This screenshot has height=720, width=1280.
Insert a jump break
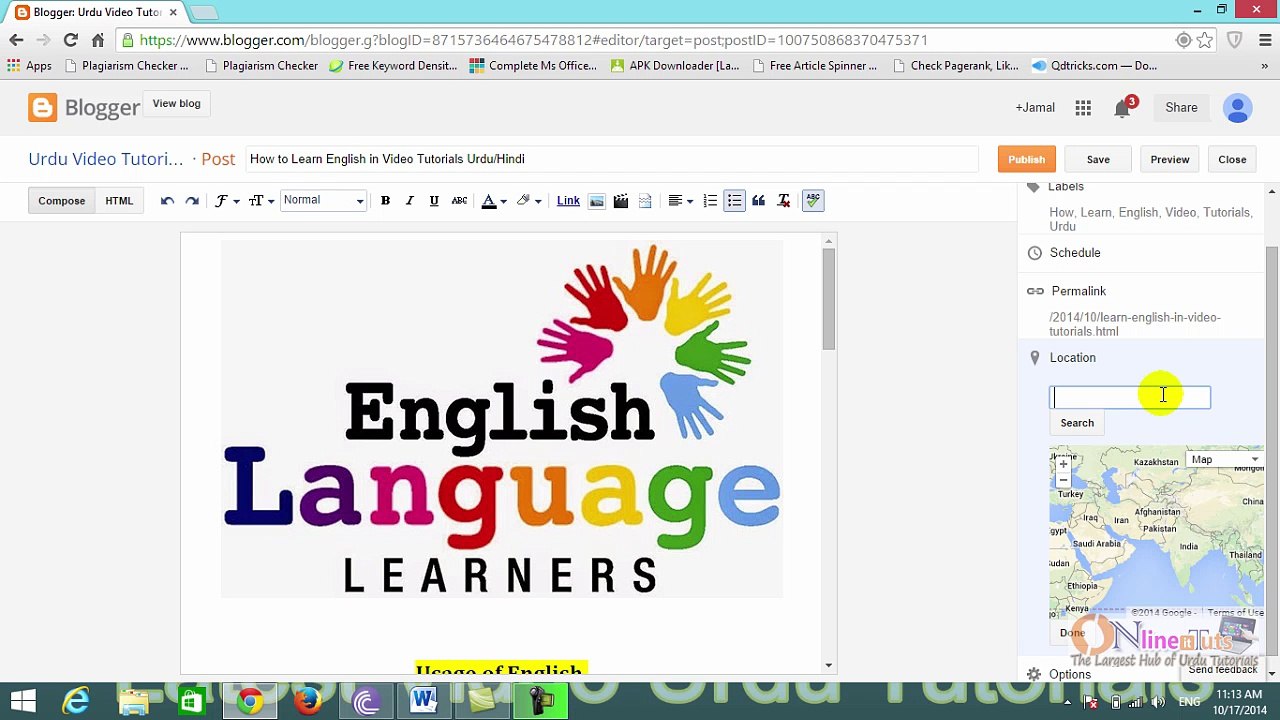click(645, 201)
